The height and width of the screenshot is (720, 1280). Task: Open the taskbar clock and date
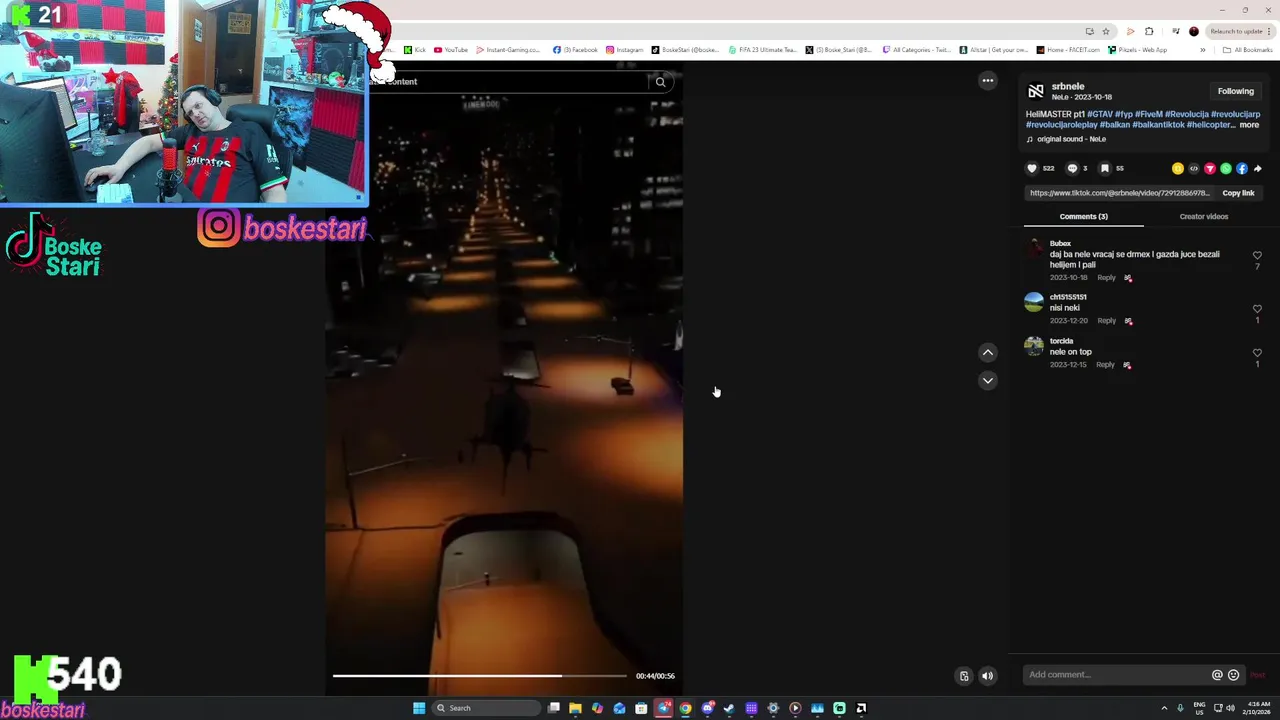coord(1258,708)
